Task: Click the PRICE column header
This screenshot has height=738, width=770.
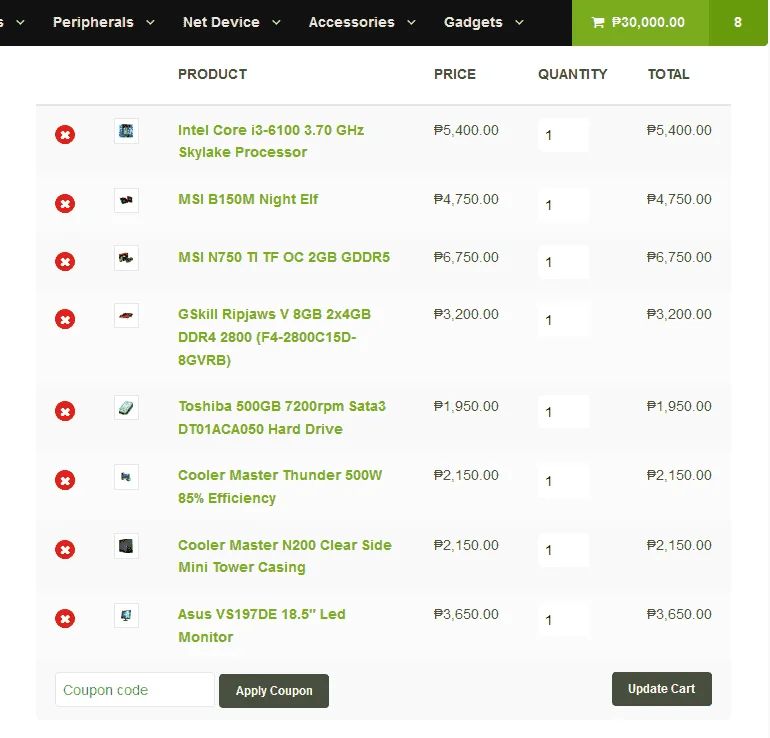Action: [455, 74]
